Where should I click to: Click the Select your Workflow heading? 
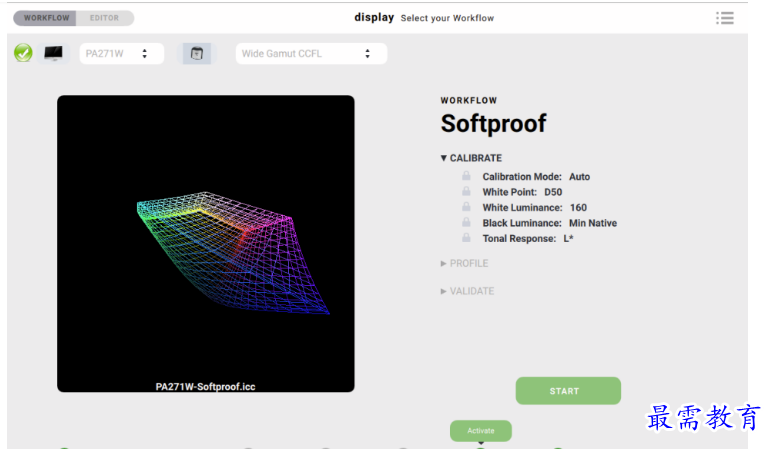coord(447,18)
